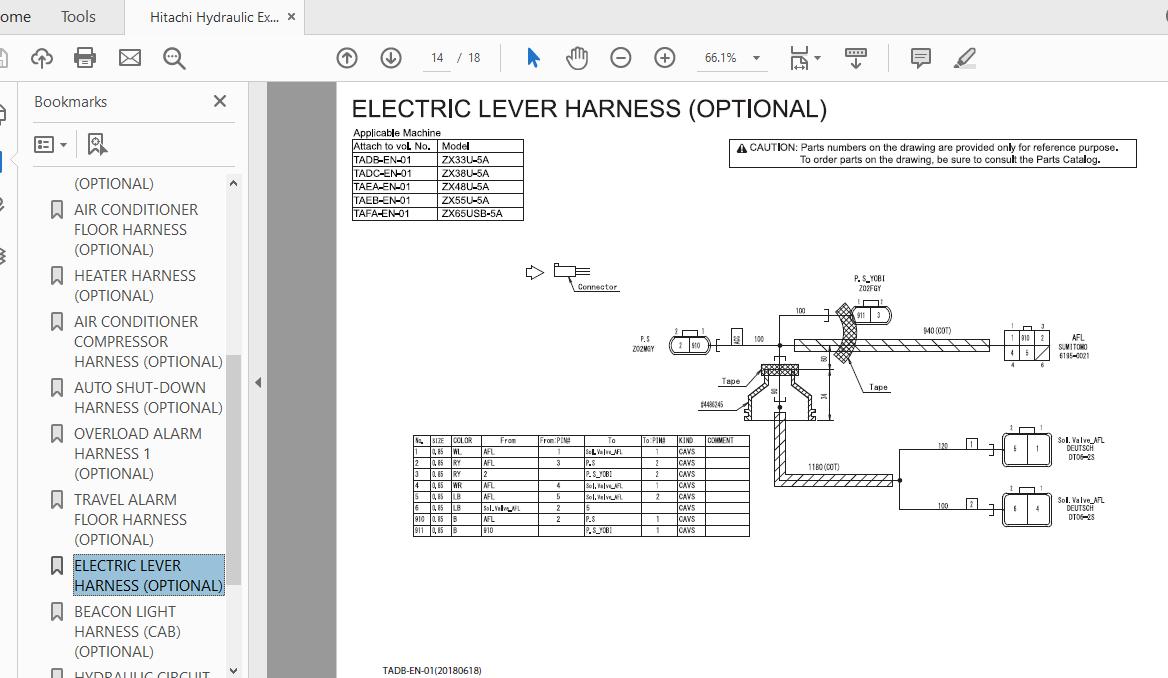The width and height of the screenshot is (1168, 678).
Task: Click TADC-EN-01 table cell
Action: pos(395,173)
